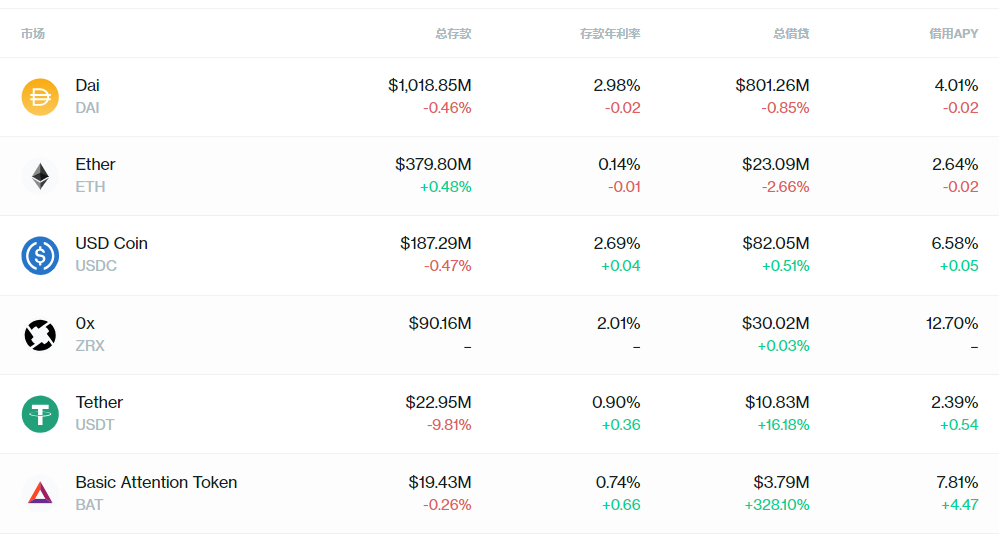Click the Ether diamond icon

[x=40, y=176]
